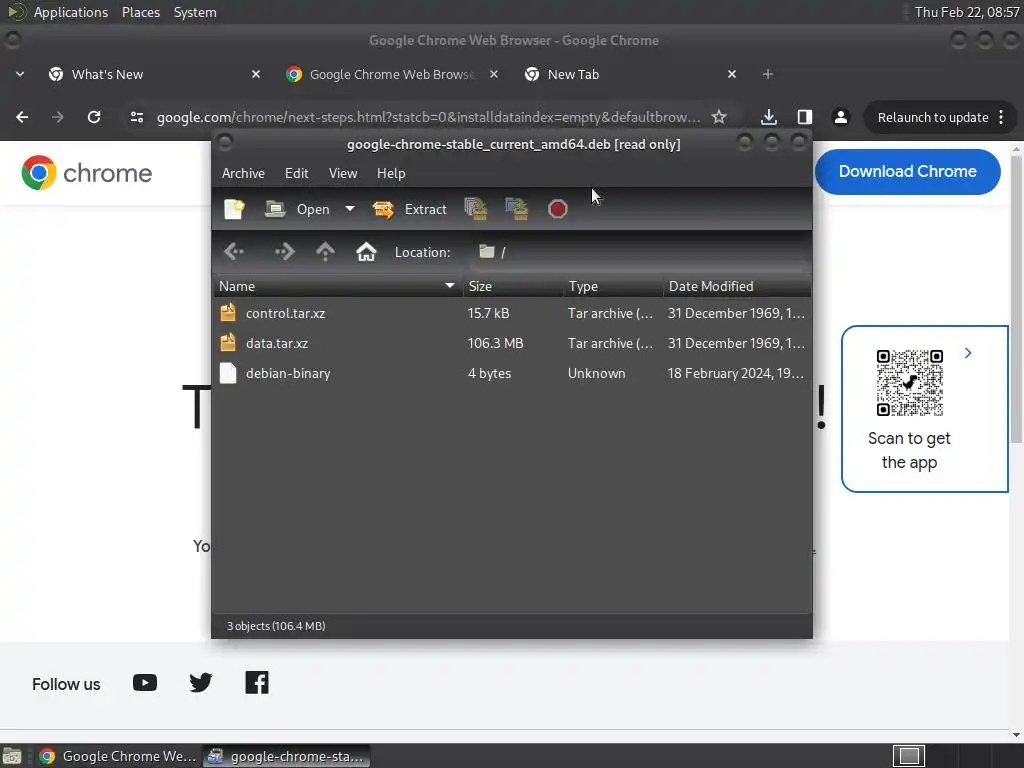Sort by the Date Modified column header
The height and width of the screenshot is (768, 1024).
(x=737, y=286)
